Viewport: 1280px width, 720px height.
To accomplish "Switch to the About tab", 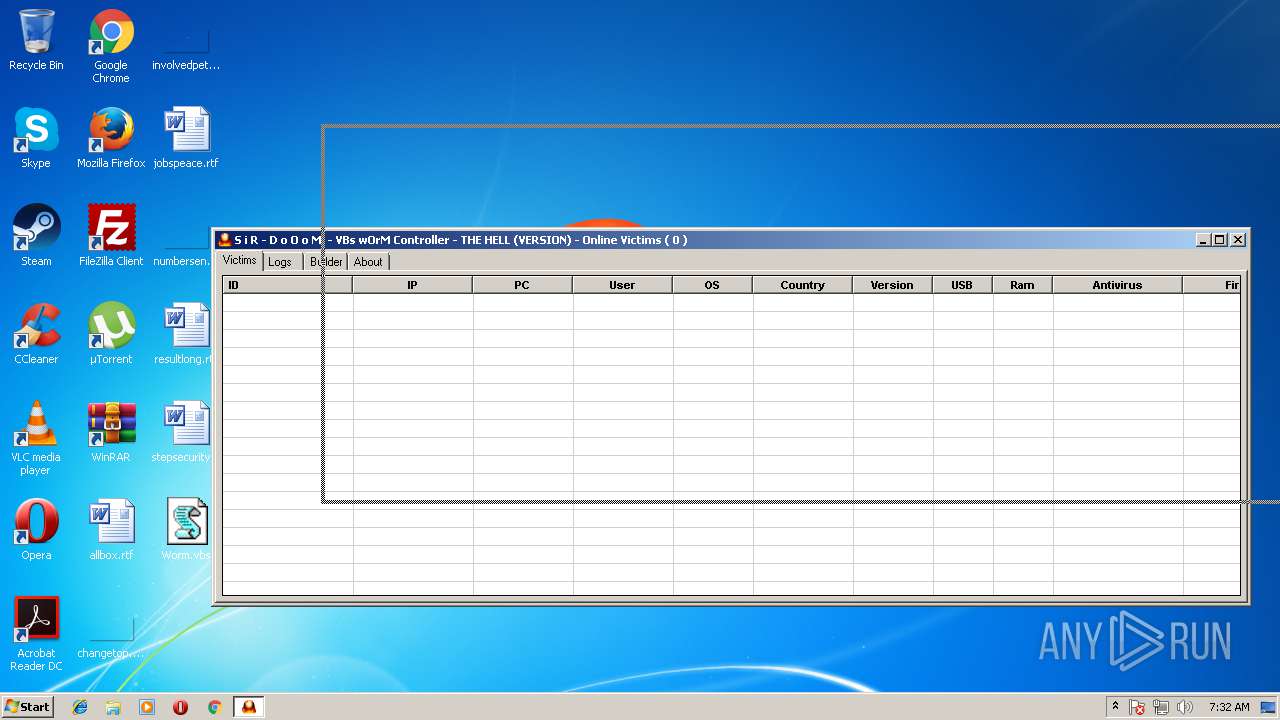I will coord(368,262).
